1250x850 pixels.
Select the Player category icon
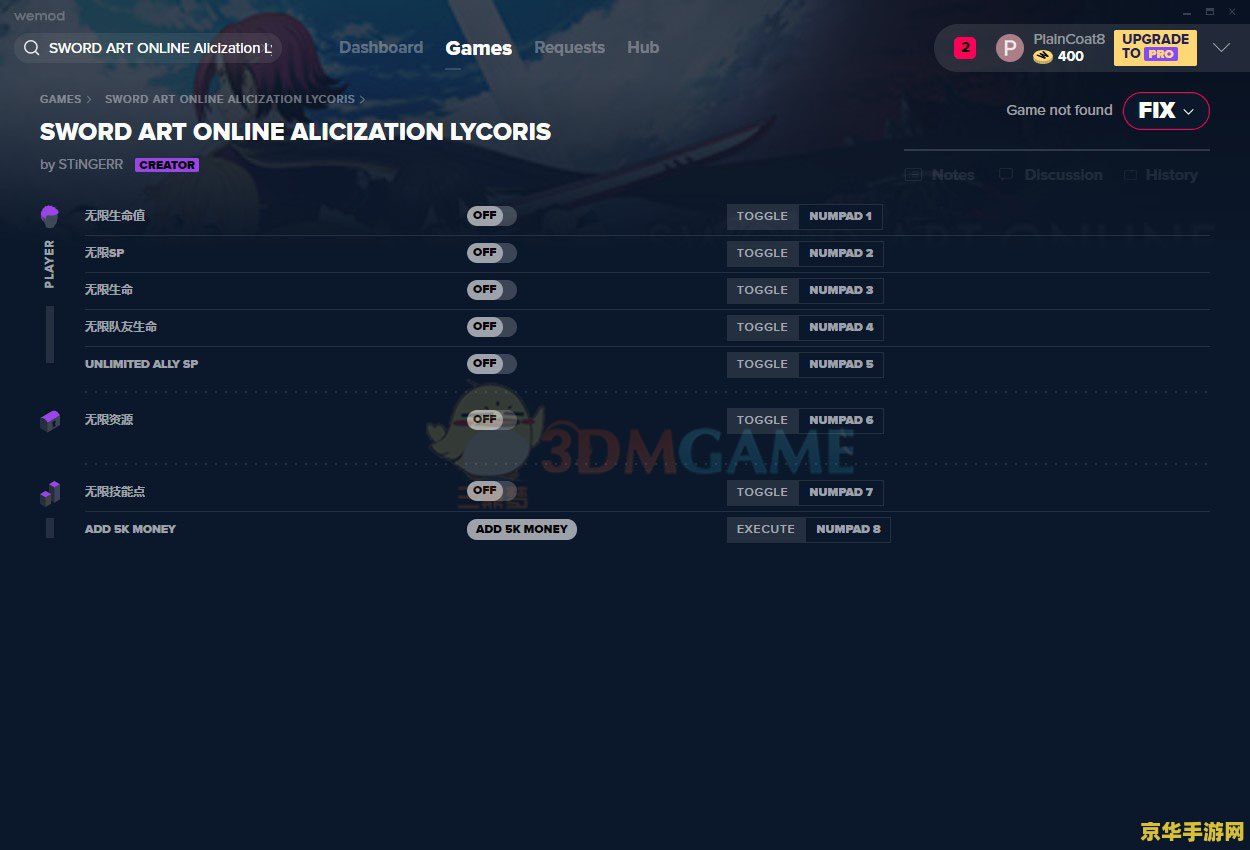click(50, 215)
